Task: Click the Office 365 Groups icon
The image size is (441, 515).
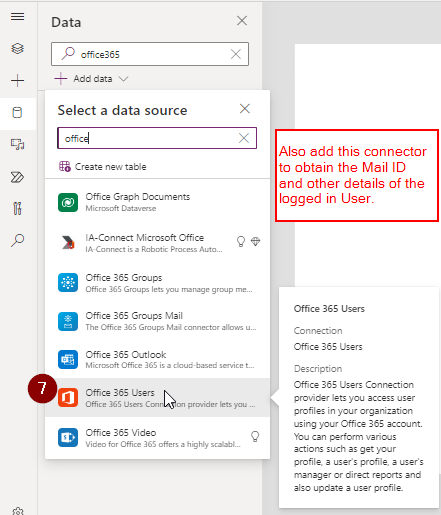Action: pyautogui.click(x=68, y=283)
